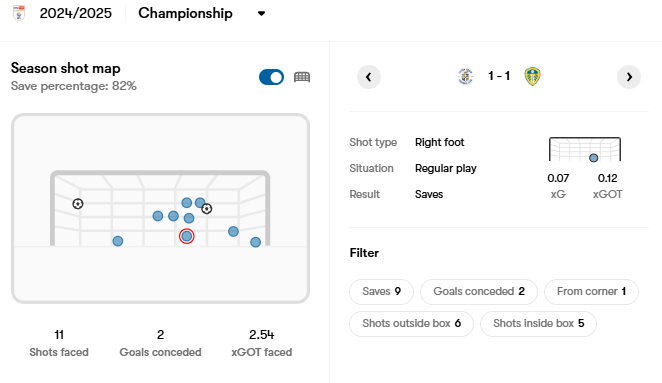
Task: Filter by Saves 9
Action: click(x=381, y=291)
